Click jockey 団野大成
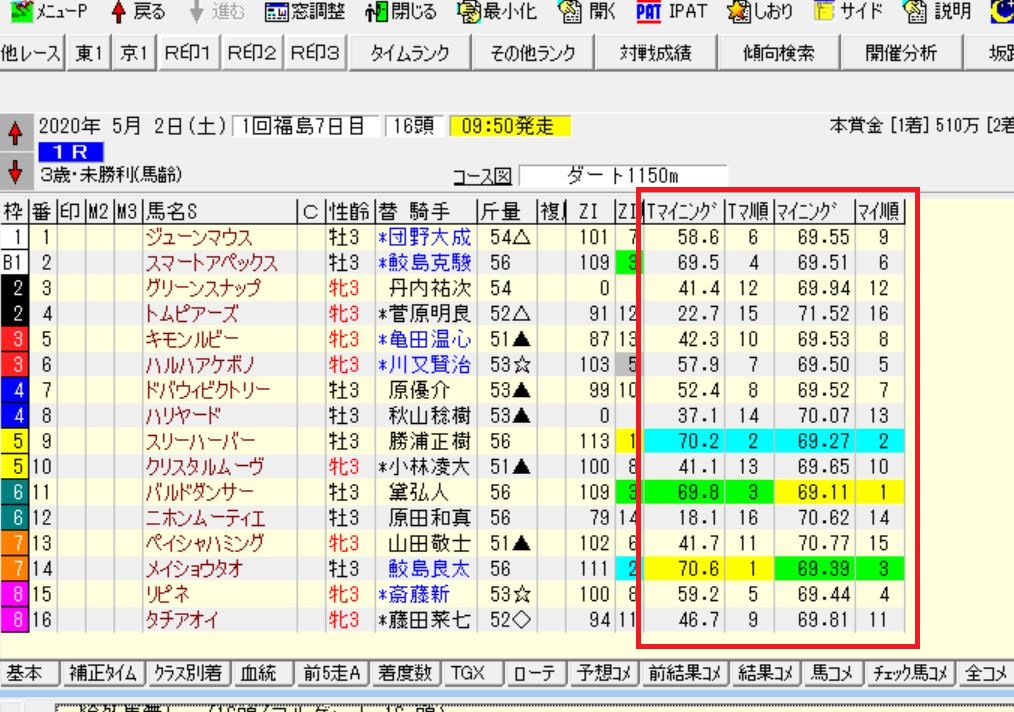The height and width of the screenshot is (712, 1014). [429, 237]
